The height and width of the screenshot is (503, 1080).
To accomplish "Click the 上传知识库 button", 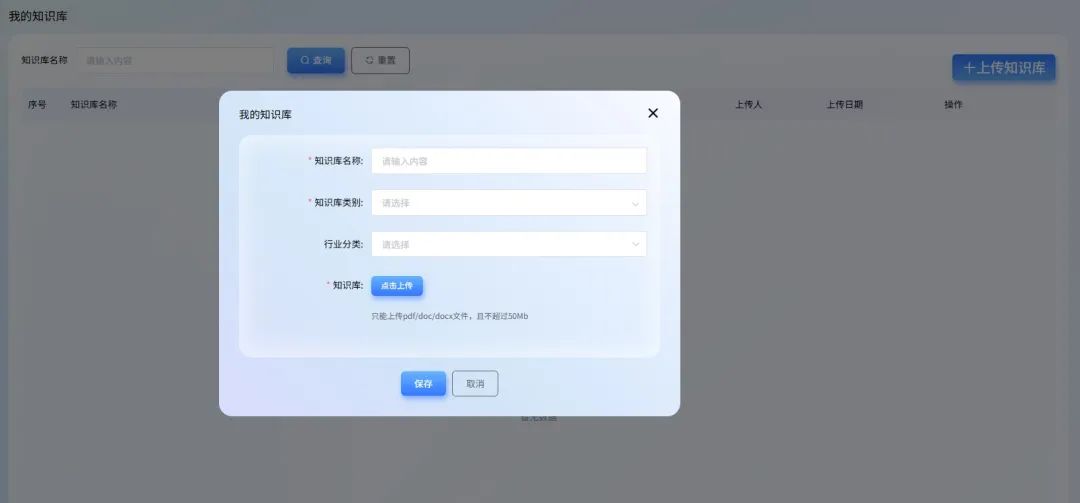I will pyautogui.click(x=1004, y=68).
